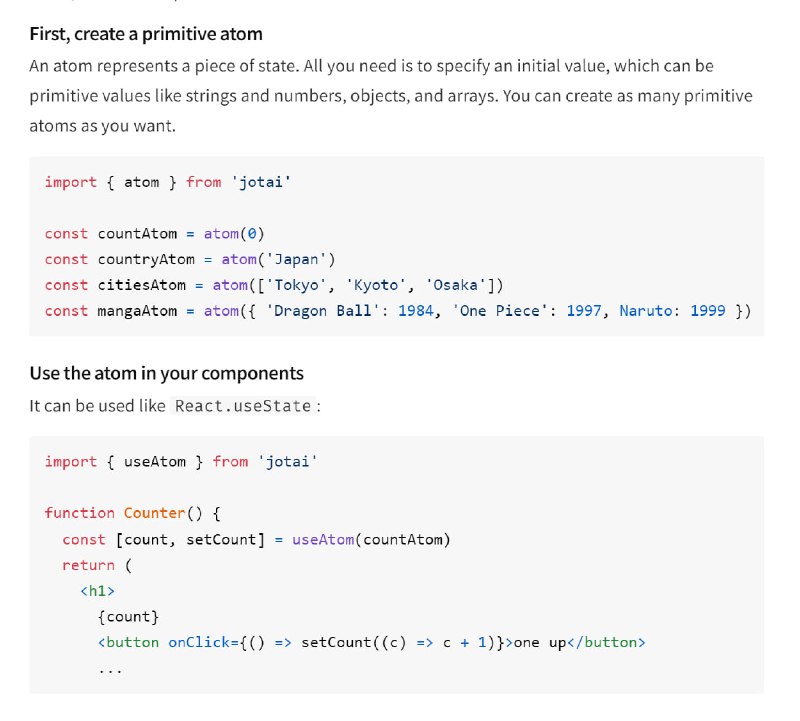Click the 'Dragon Ball' key in mangaAtom
This screenshot has width=800, height=721.
click(x=323, y=311)
